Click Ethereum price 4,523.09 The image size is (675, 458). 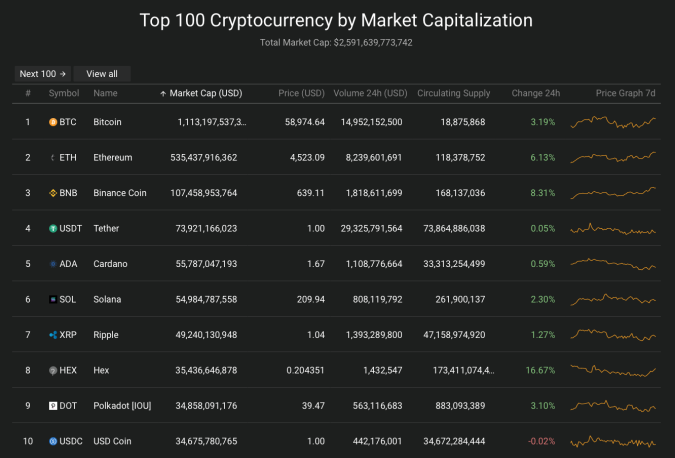(x=307, y=158)
